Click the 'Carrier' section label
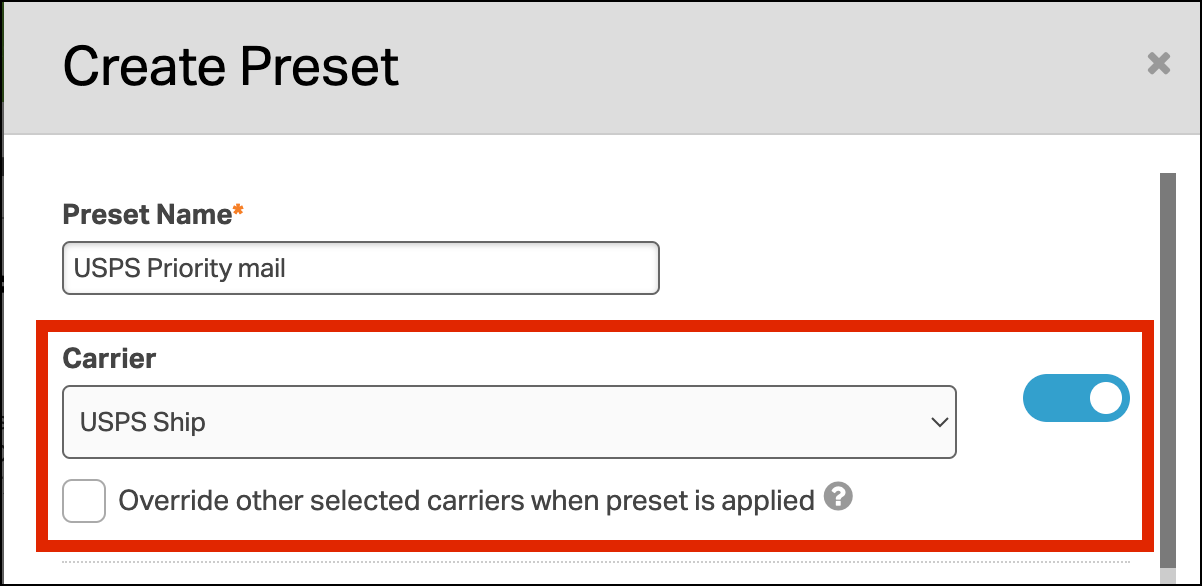 click(109, 358)
